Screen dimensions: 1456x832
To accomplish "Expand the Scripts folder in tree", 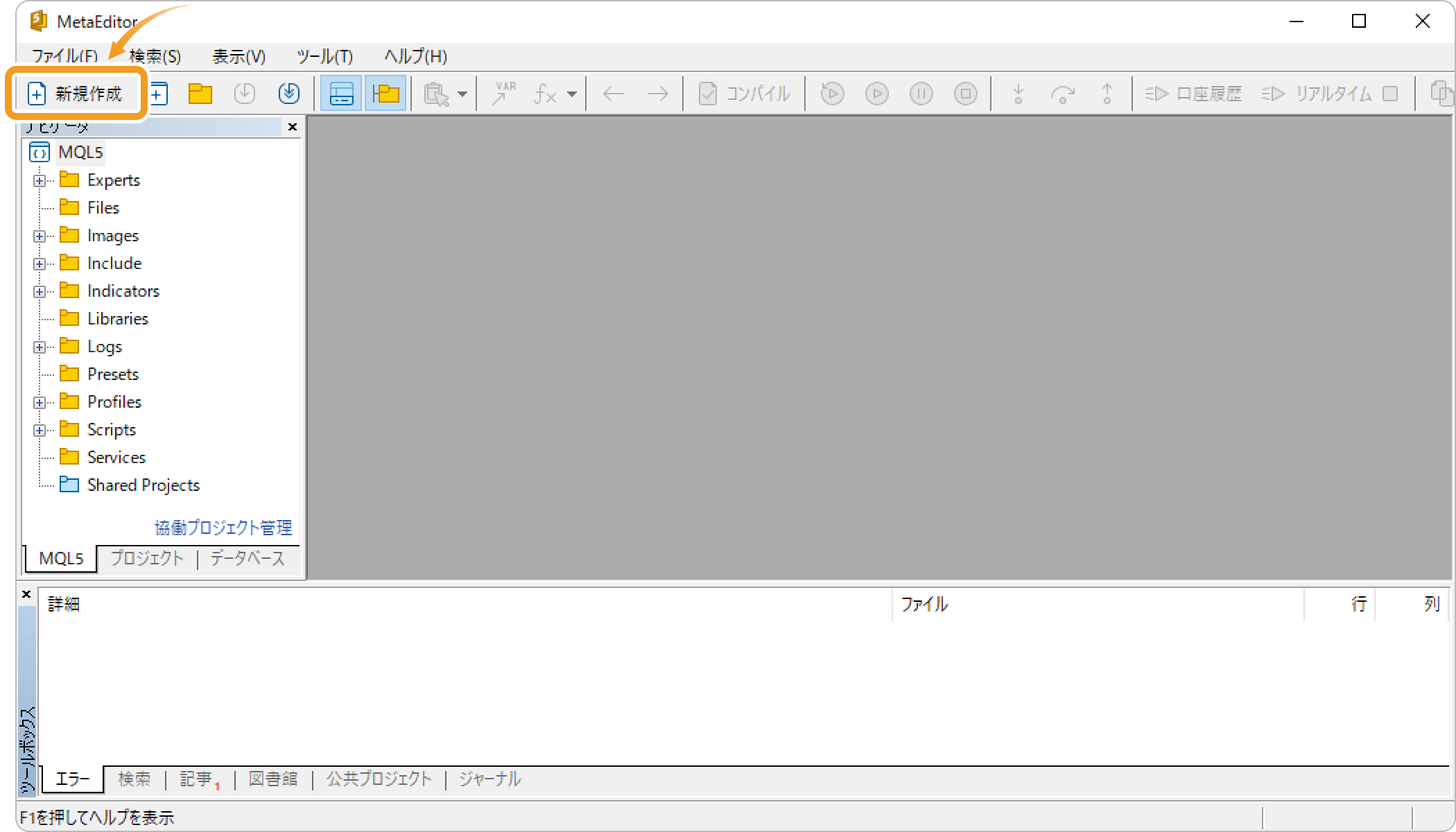I will (38, 429).
